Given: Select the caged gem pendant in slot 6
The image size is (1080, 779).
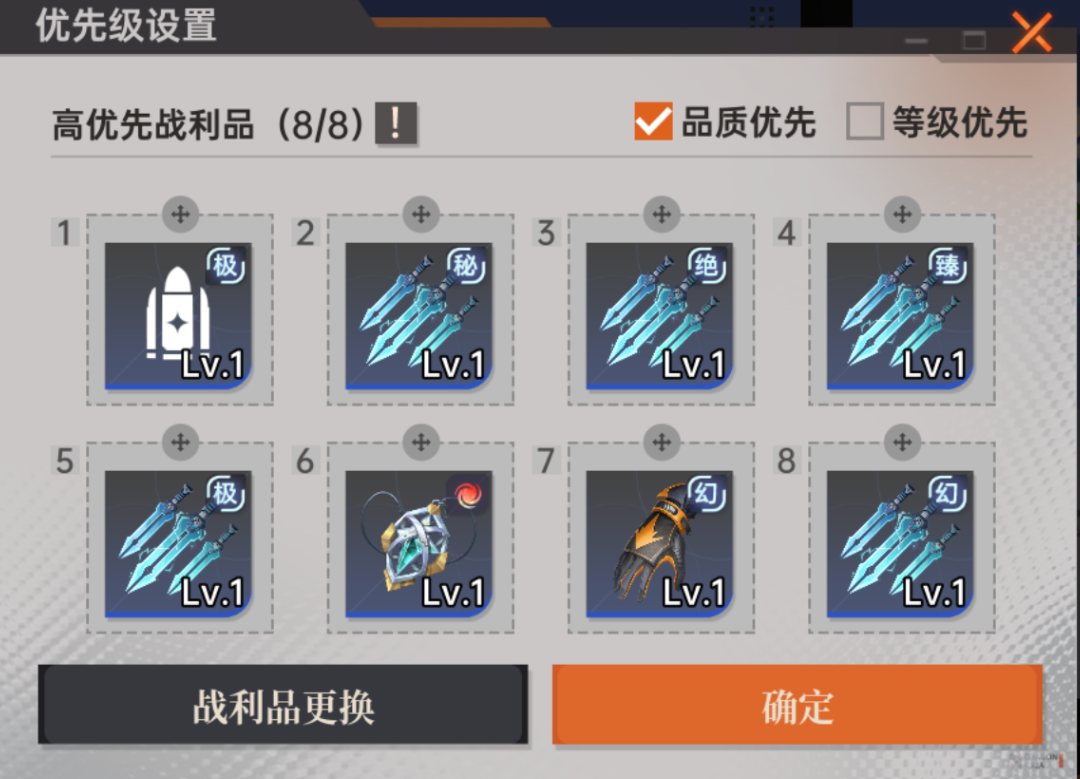Looking at the screenshot, I should click(x=419, y=543).
